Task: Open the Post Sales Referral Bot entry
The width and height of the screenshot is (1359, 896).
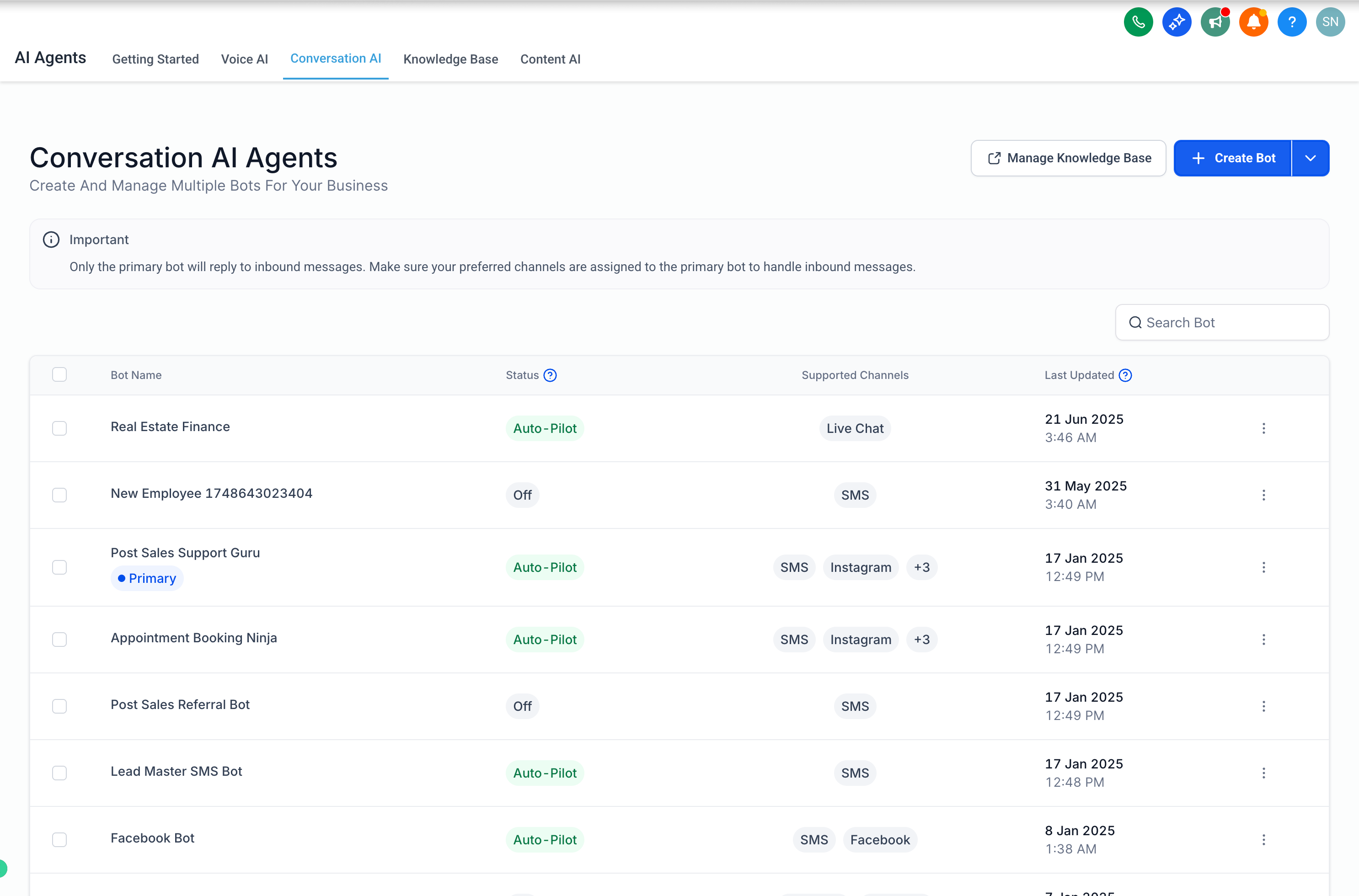Action: (180, 704)
